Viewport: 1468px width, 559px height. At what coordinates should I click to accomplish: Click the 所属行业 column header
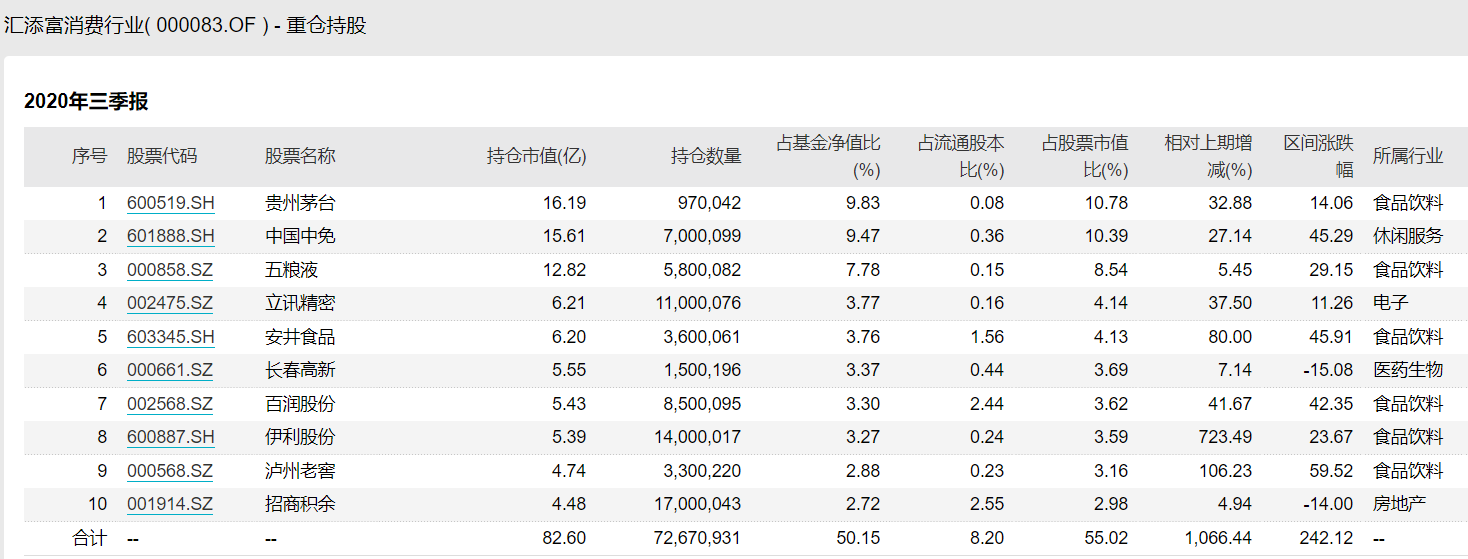[x=1408, y=156]
